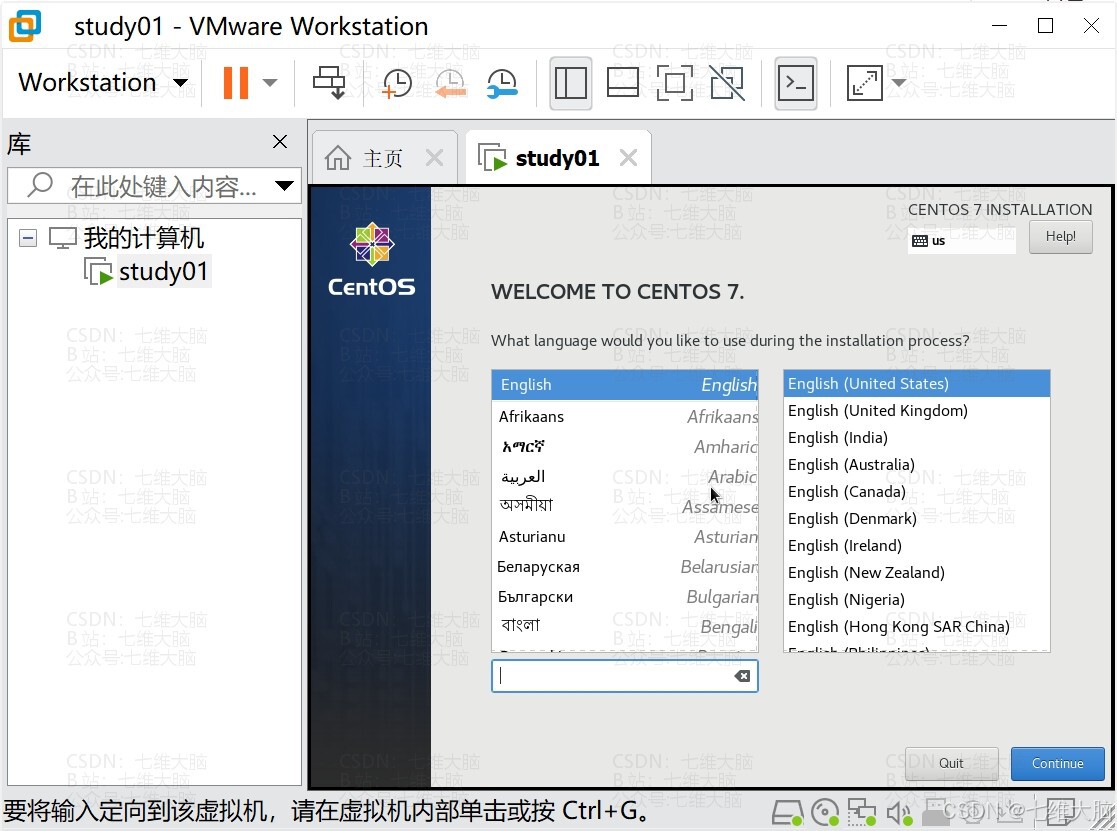Revert to previous snapshot icon

[450, 83]
